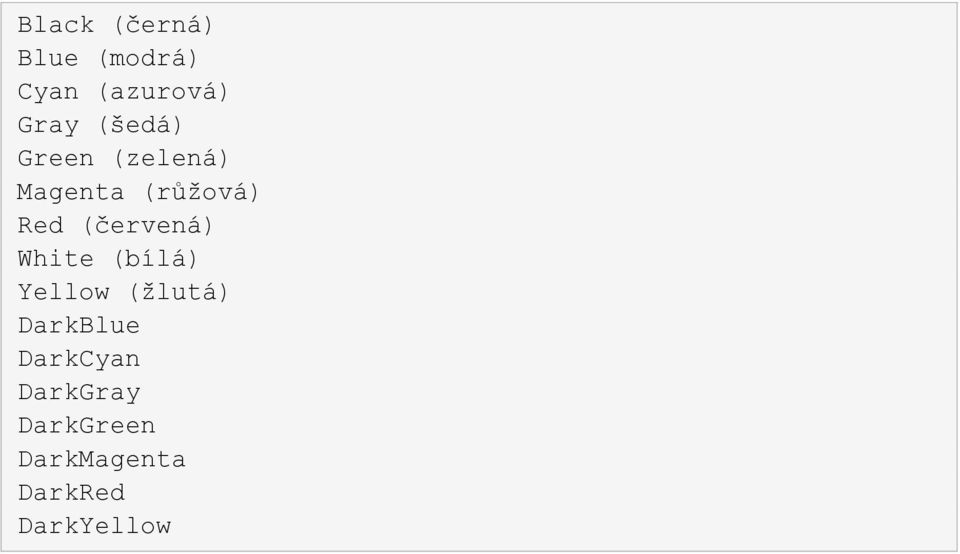Select the Magenta (růžová) line
Screen dimensions: 960x554
pyautogui.click(x=138, y=192)
